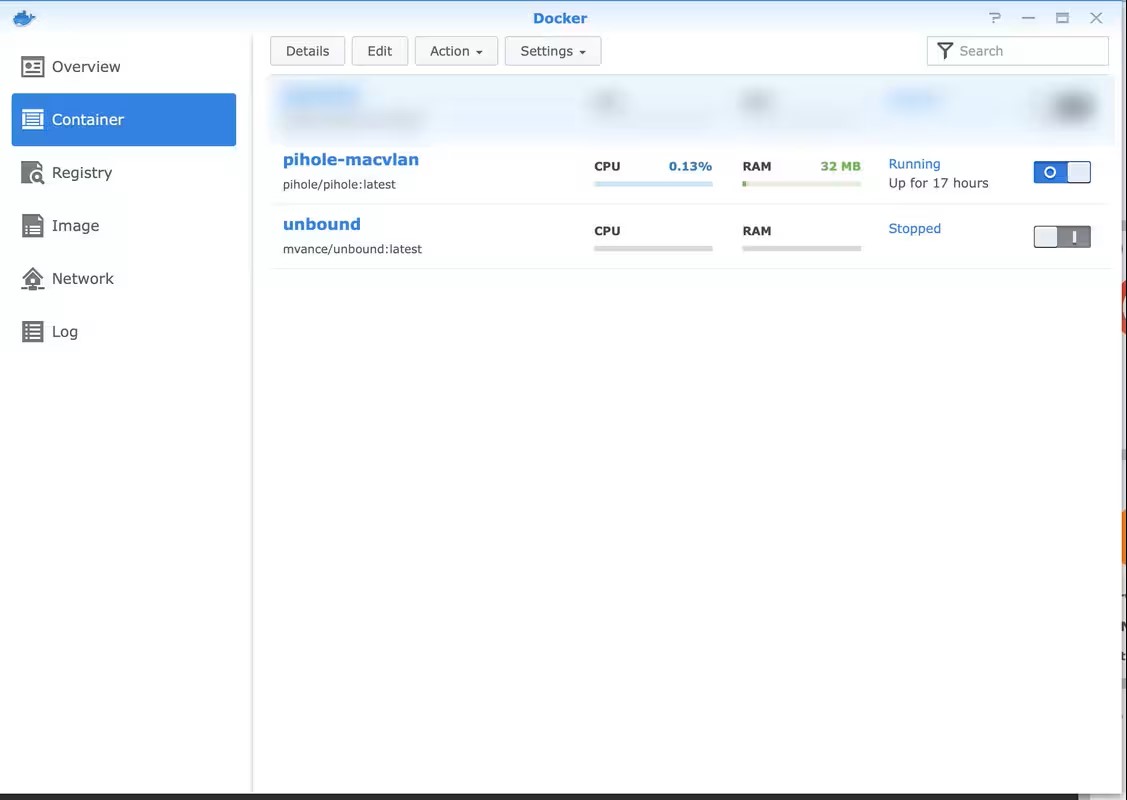Click the Overview sidebar icon
1127x800 pixels.
pyautogui.click(x=33, y=67)
